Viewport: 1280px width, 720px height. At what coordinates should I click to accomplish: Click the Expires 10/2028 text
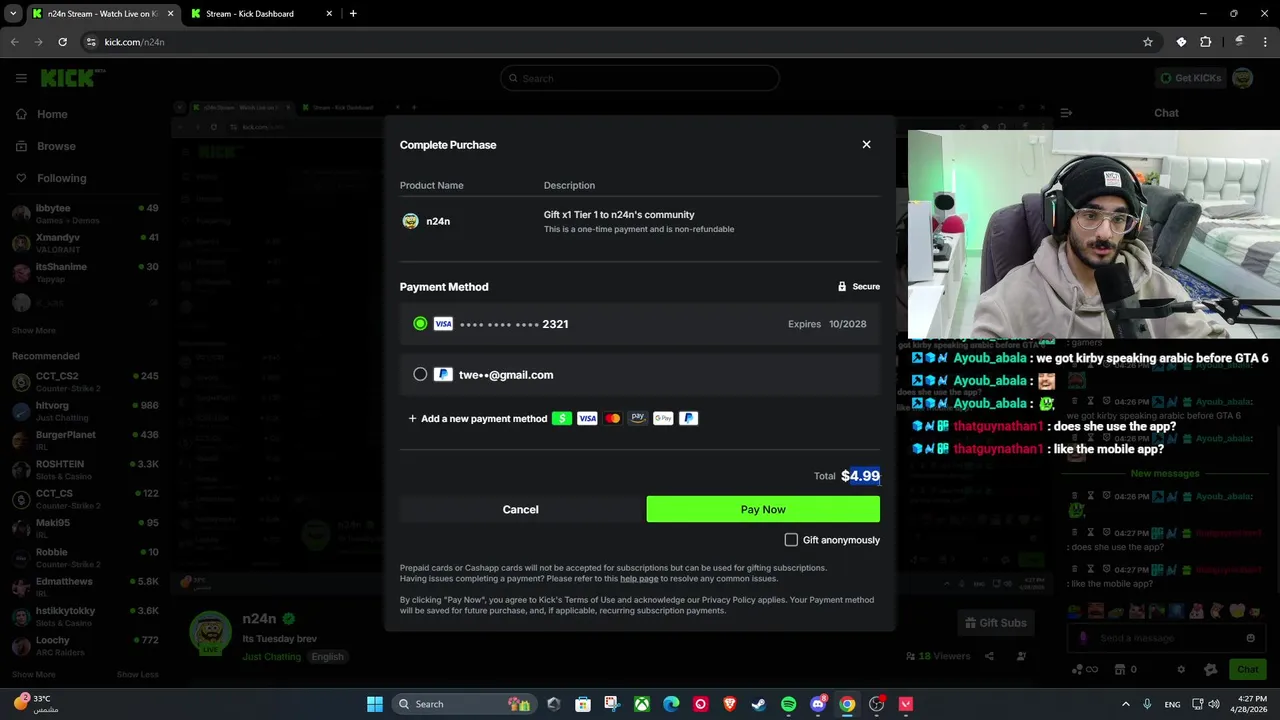click(827, 324)
